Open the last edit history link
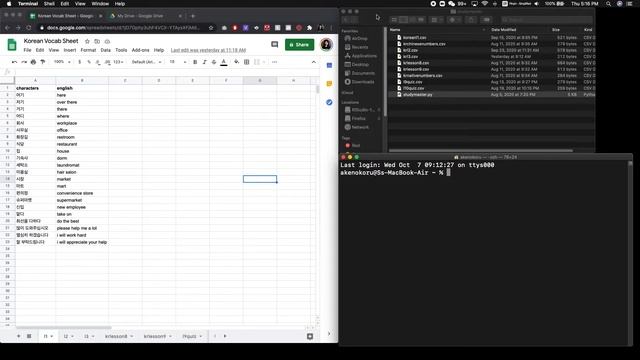The image size is (640, 360). [208, 50]
